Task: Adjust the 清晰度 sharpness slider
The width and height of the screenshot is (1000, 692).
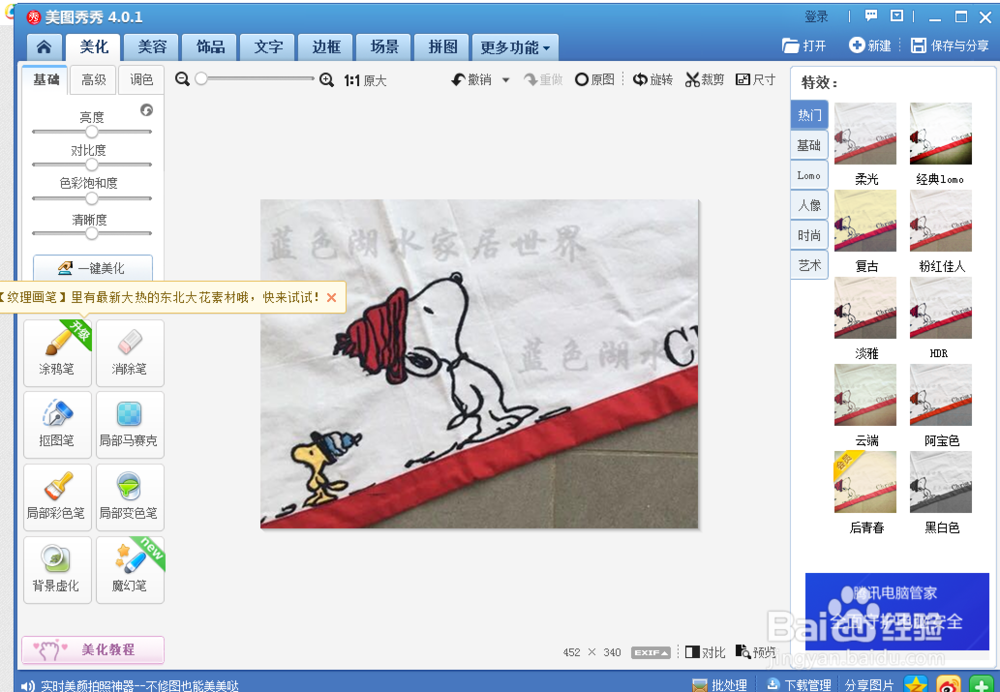Action: click(x=92, y=233)
